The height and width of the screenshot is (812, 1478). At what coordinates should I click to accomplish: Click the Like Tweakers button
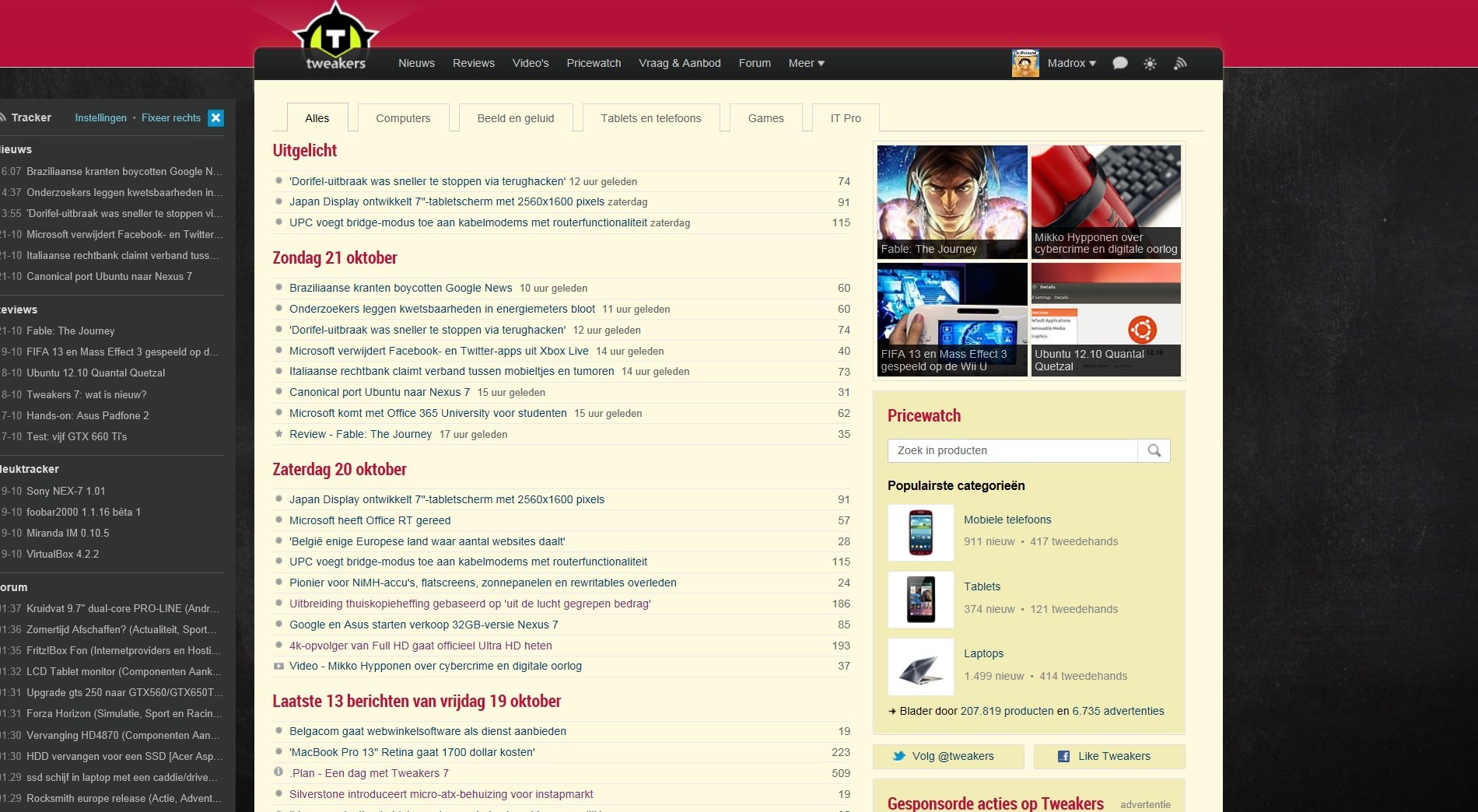(x=1109, y=756)
